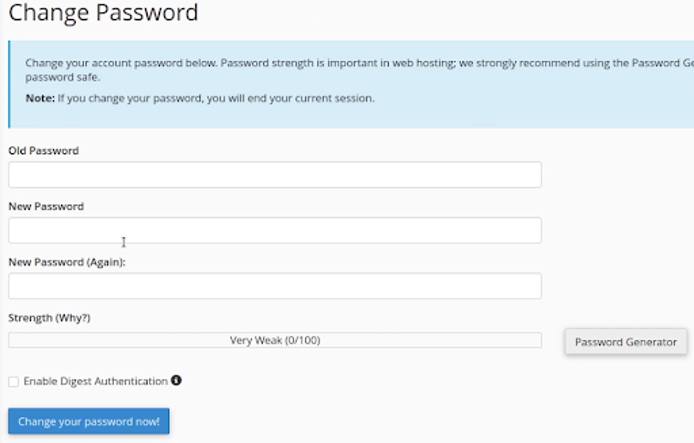The width and height of the screenshot is (694, 443).
Task: Open the Why? strength explanation link
Action: [74, 318]
